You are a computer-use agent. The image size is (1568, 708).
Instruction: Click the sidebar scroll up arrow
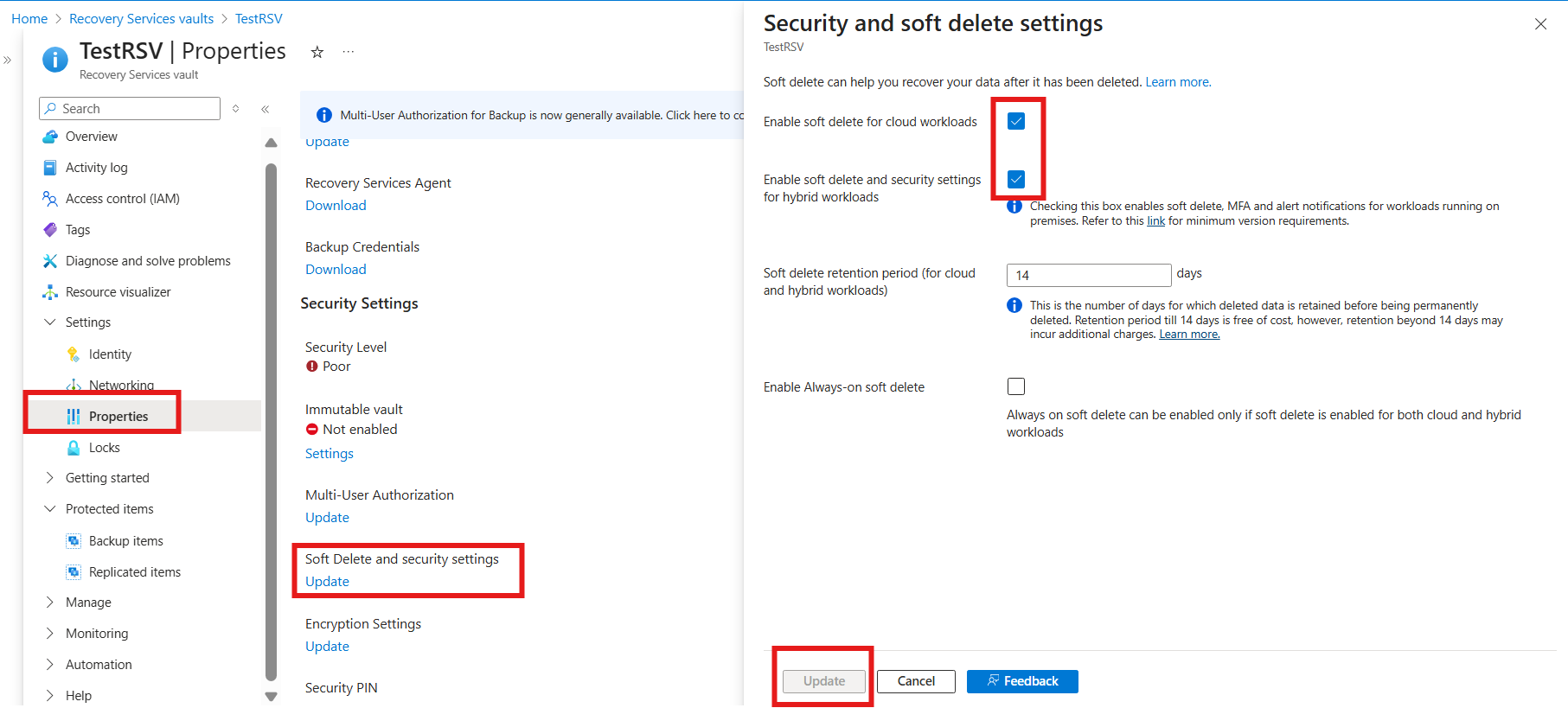(x=271, y=143)
